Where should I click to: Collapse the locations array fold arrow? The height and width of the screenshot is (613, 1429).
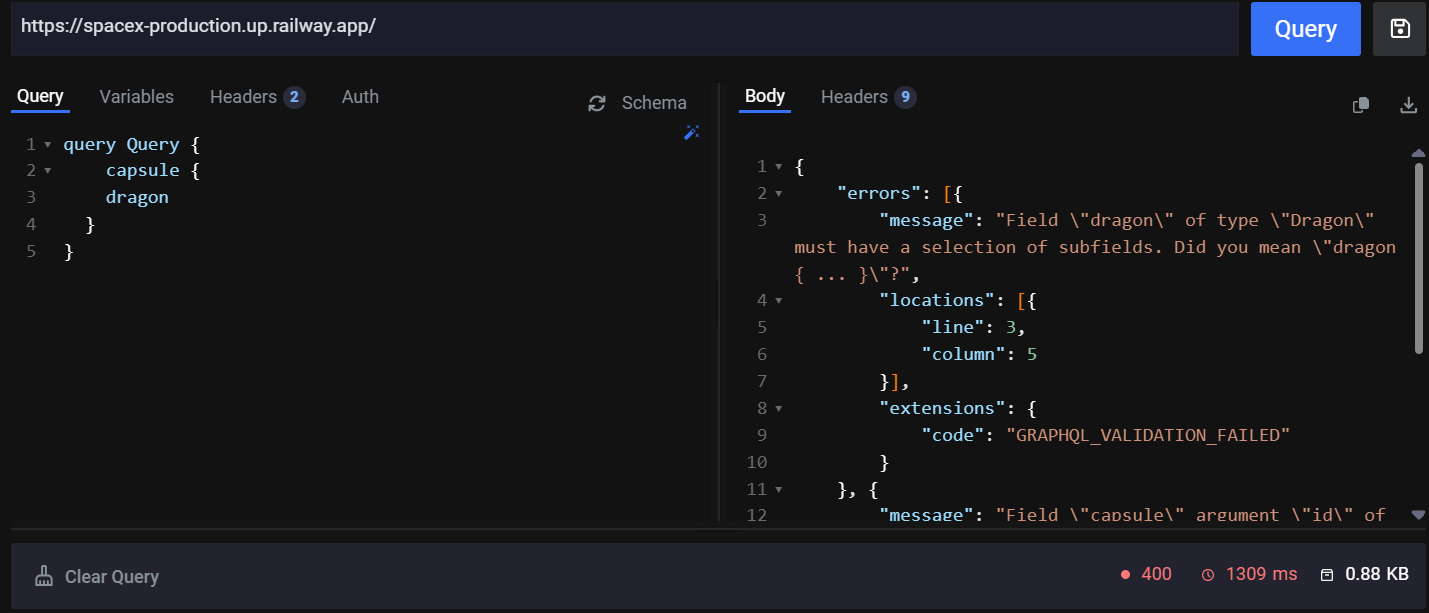click(779, 299)
